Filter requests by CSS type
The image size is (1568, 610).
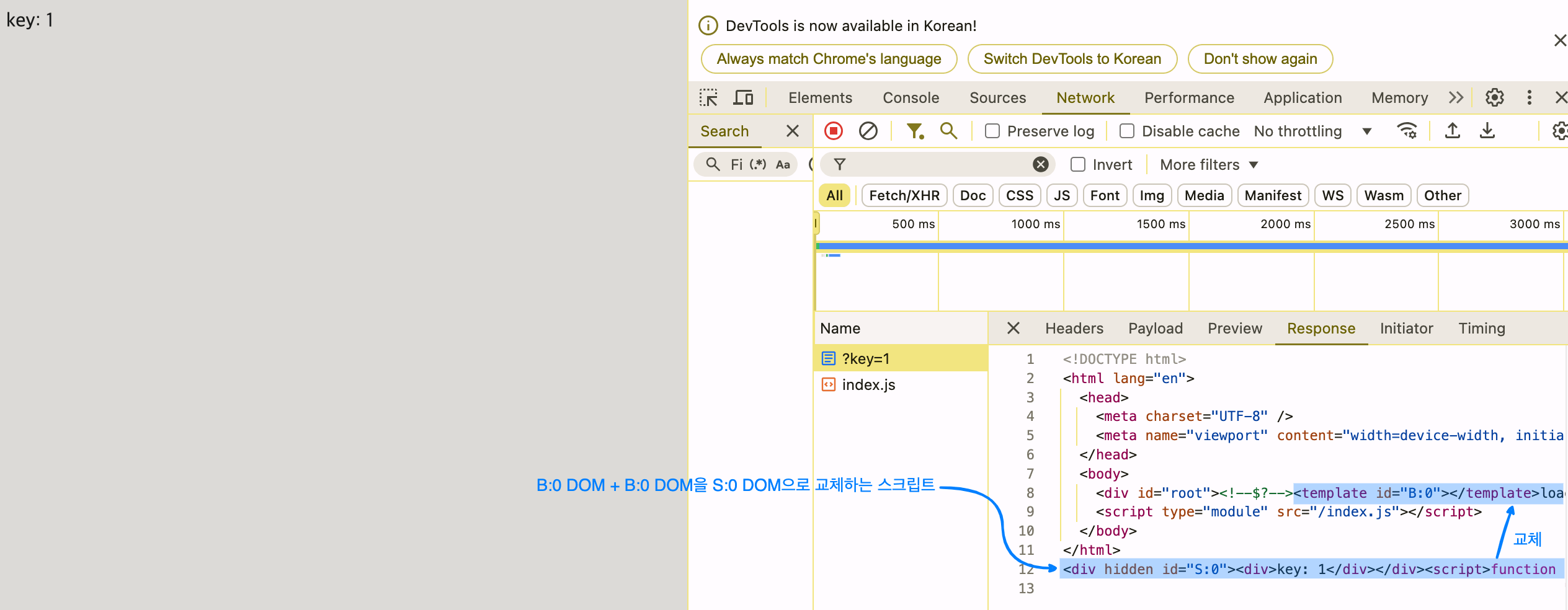coord(1020,195)
